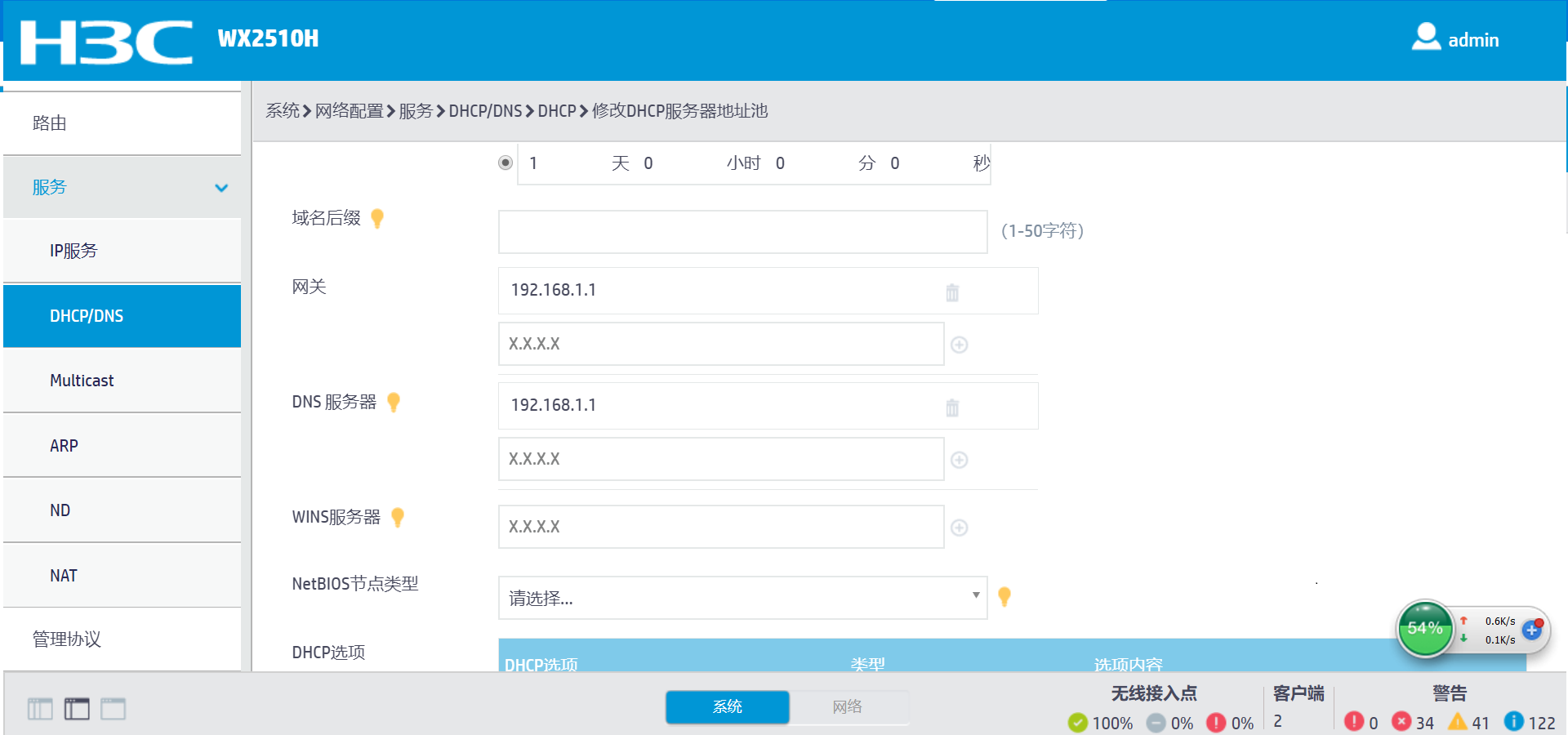Click the hint bulb next to DNS 服务器
This screenshot has height=735, width=1568.
tap(394, 402)
